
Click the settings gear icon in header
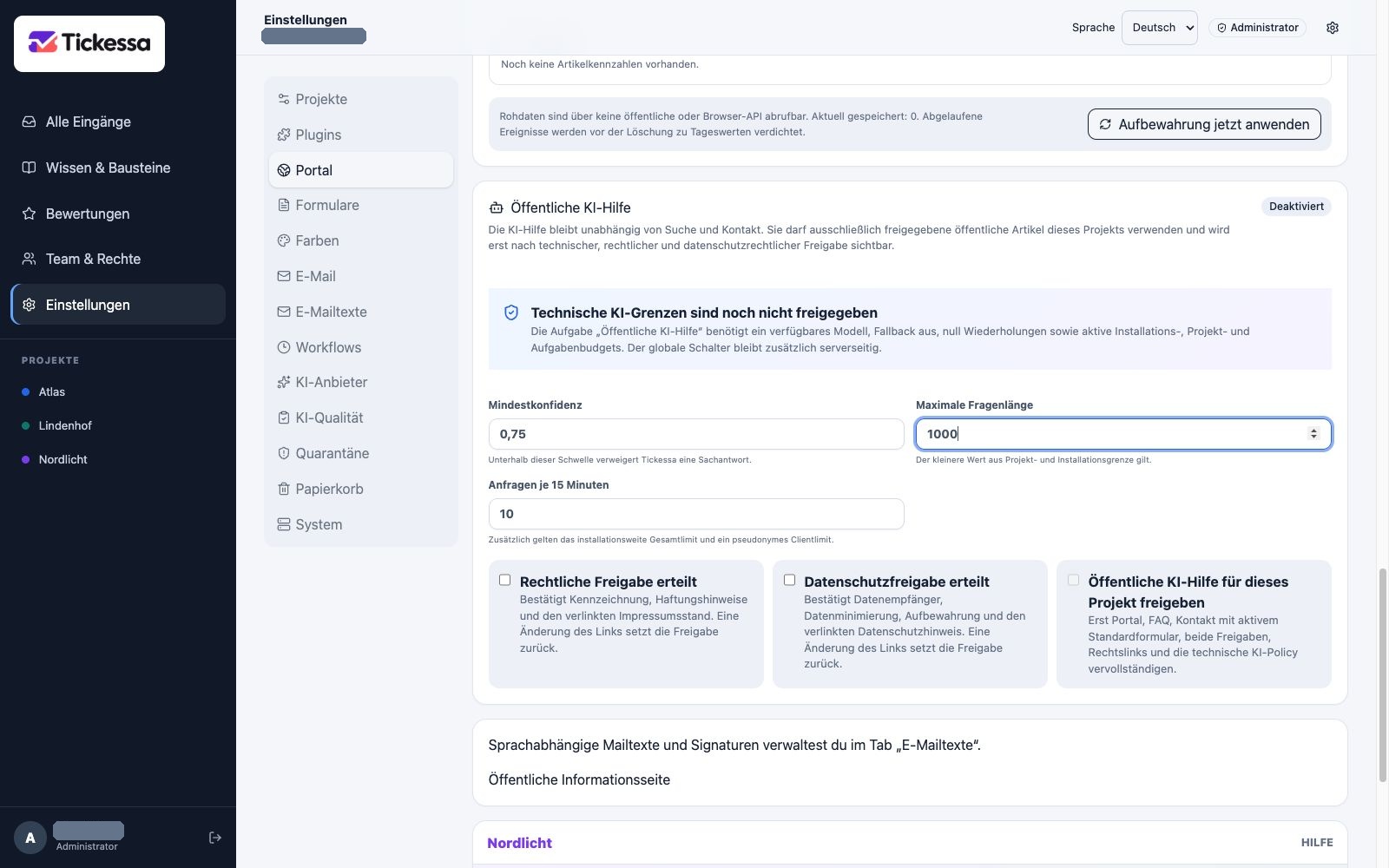[1333, 28]
